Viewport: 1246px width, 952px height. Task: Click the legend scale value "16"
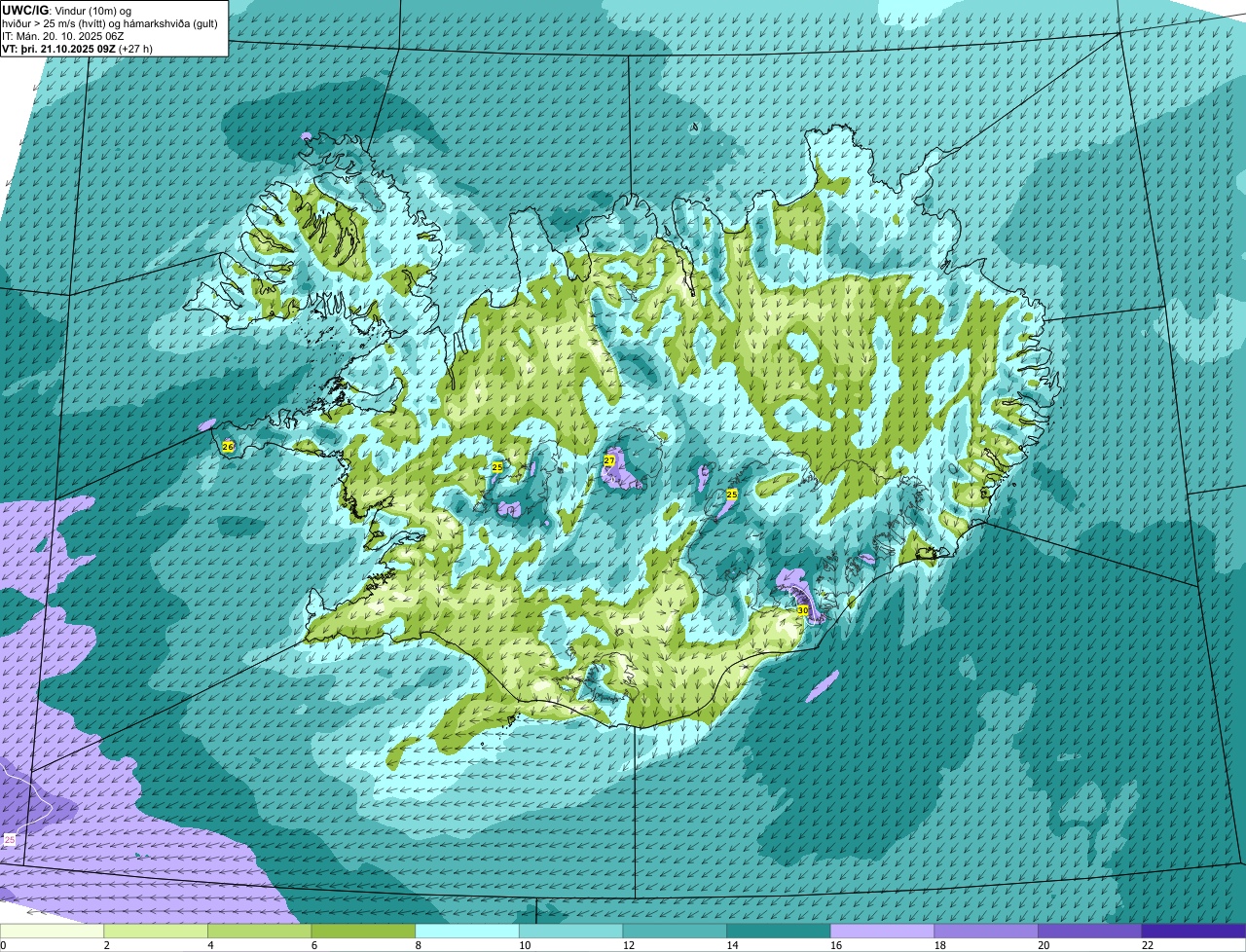tap(835, 945)
